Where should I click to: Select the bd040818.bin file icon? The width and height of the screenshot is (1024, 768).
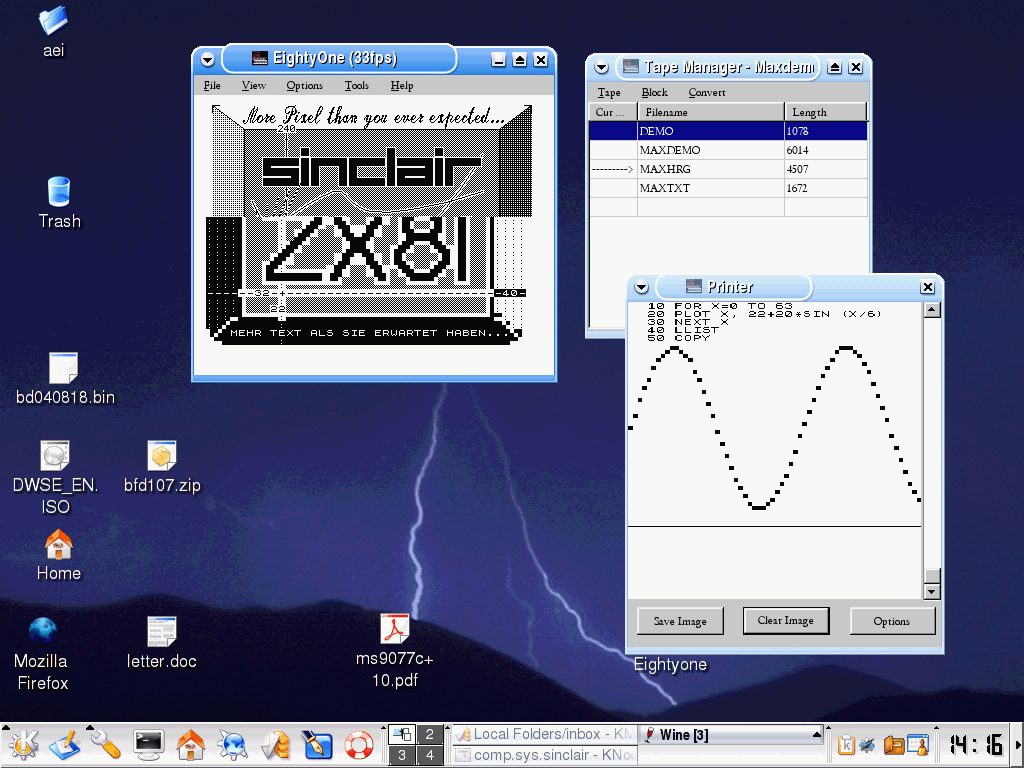[x=63, y=368]
